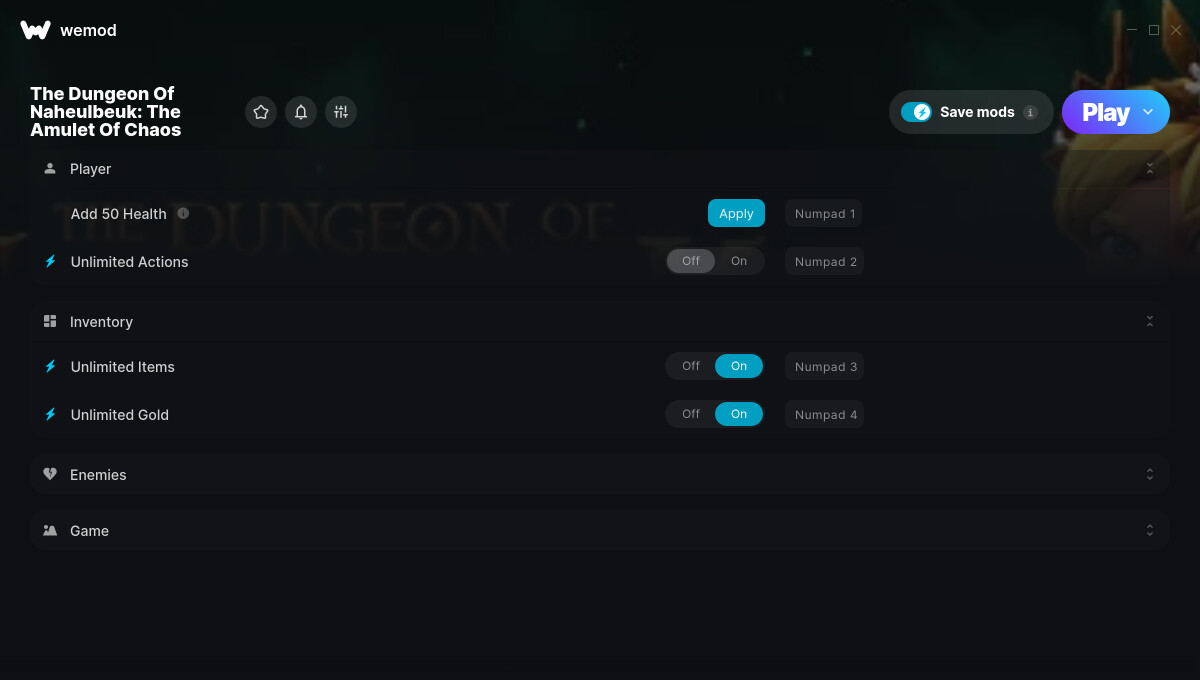This screenshot has height=680, width=1200.
Task: Collapse the Inventory section
Action: pyautogui.click(x=1150, y=321)
